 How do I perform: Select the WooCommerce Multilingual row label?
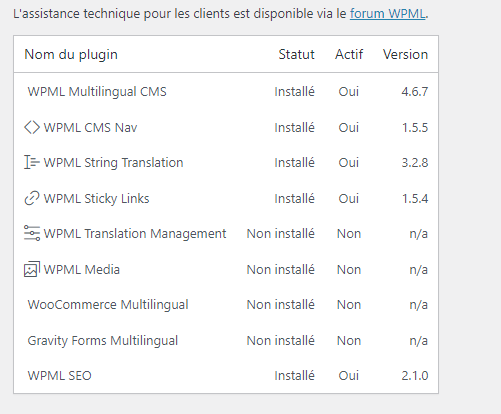click(108, 305)
